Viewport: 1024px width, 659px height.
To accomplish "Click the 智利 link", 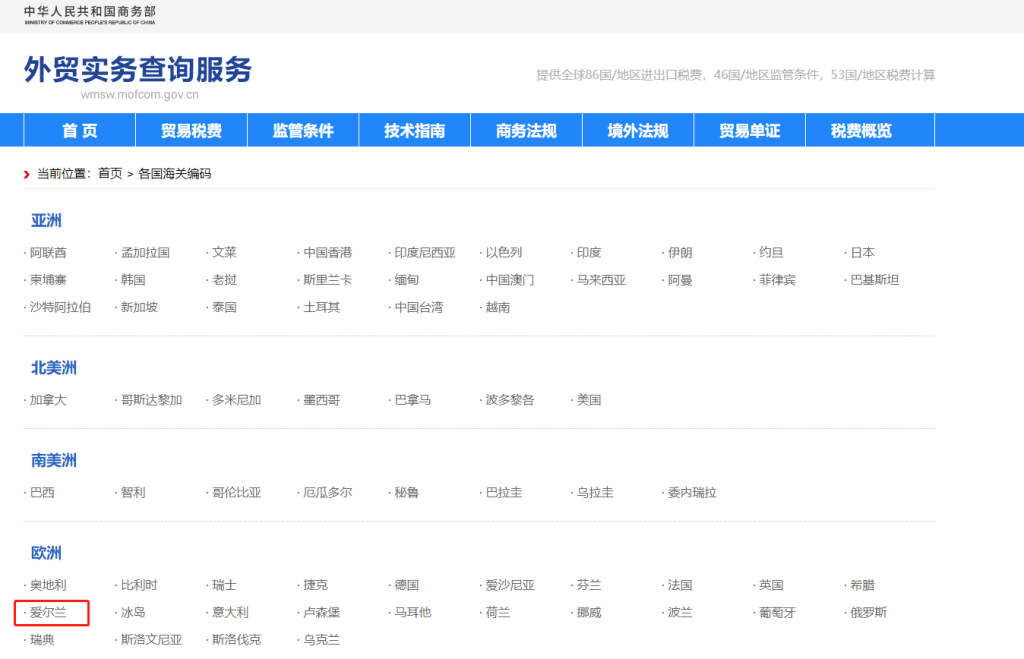I will coord(133,493).
